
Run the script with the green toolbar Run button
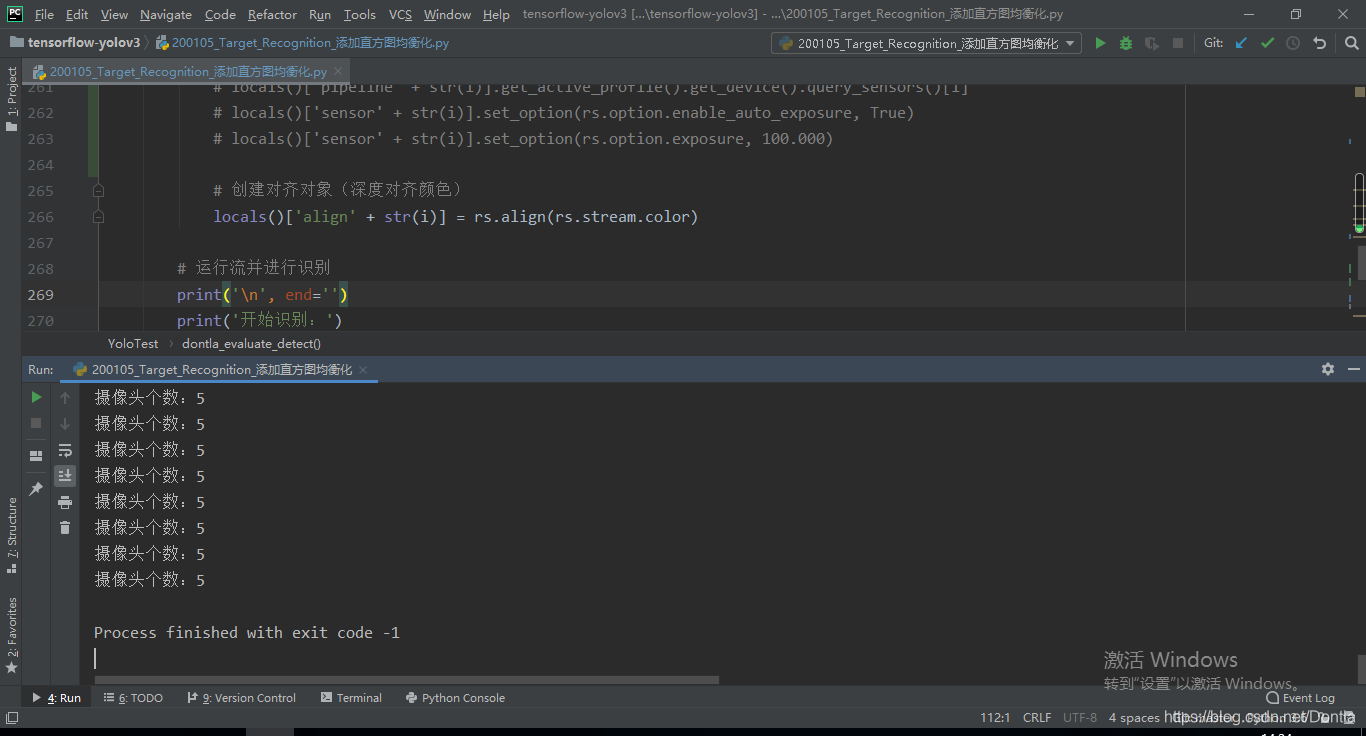pos(1100,43)
